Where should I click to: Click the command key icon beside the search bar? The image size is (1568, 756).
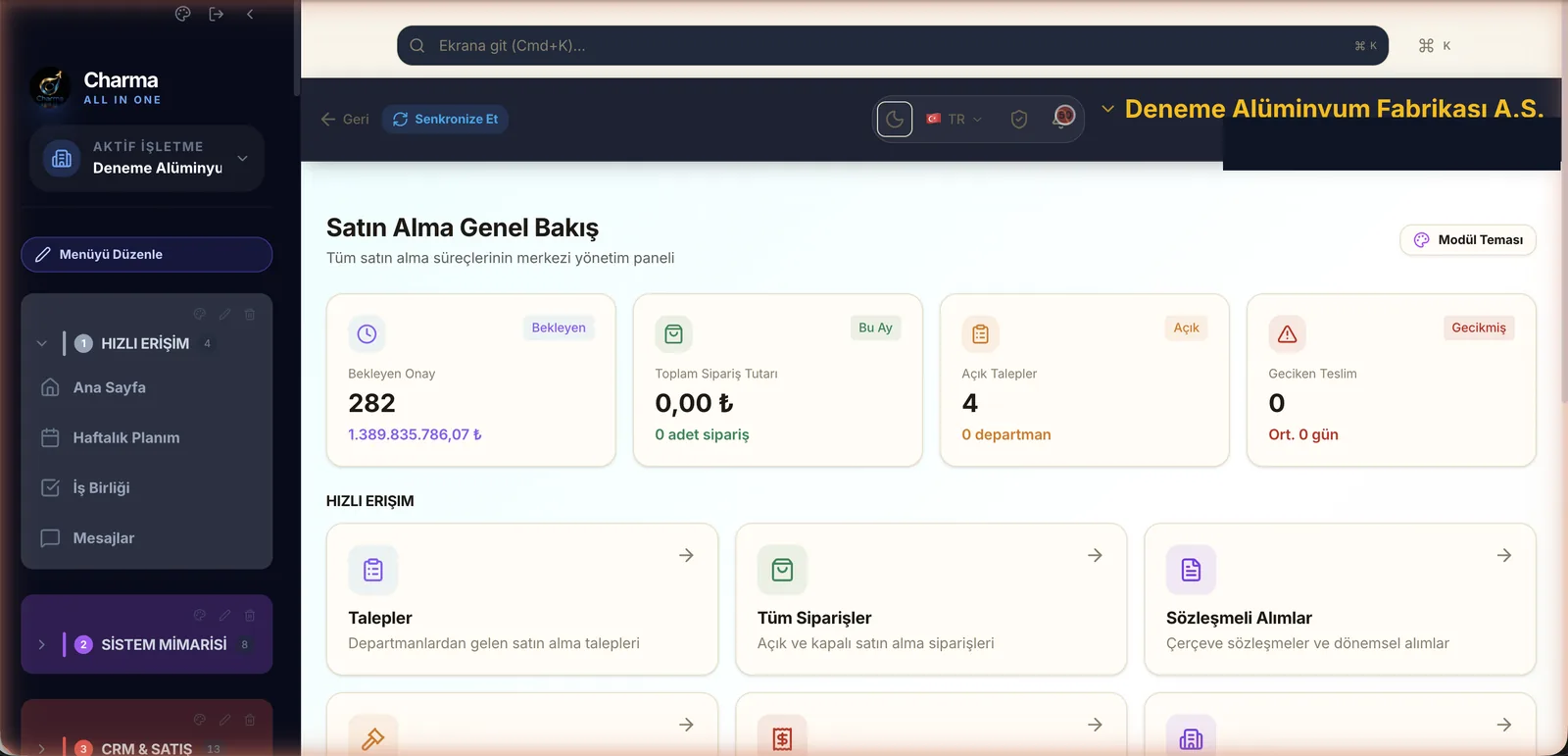(1426, 46)
